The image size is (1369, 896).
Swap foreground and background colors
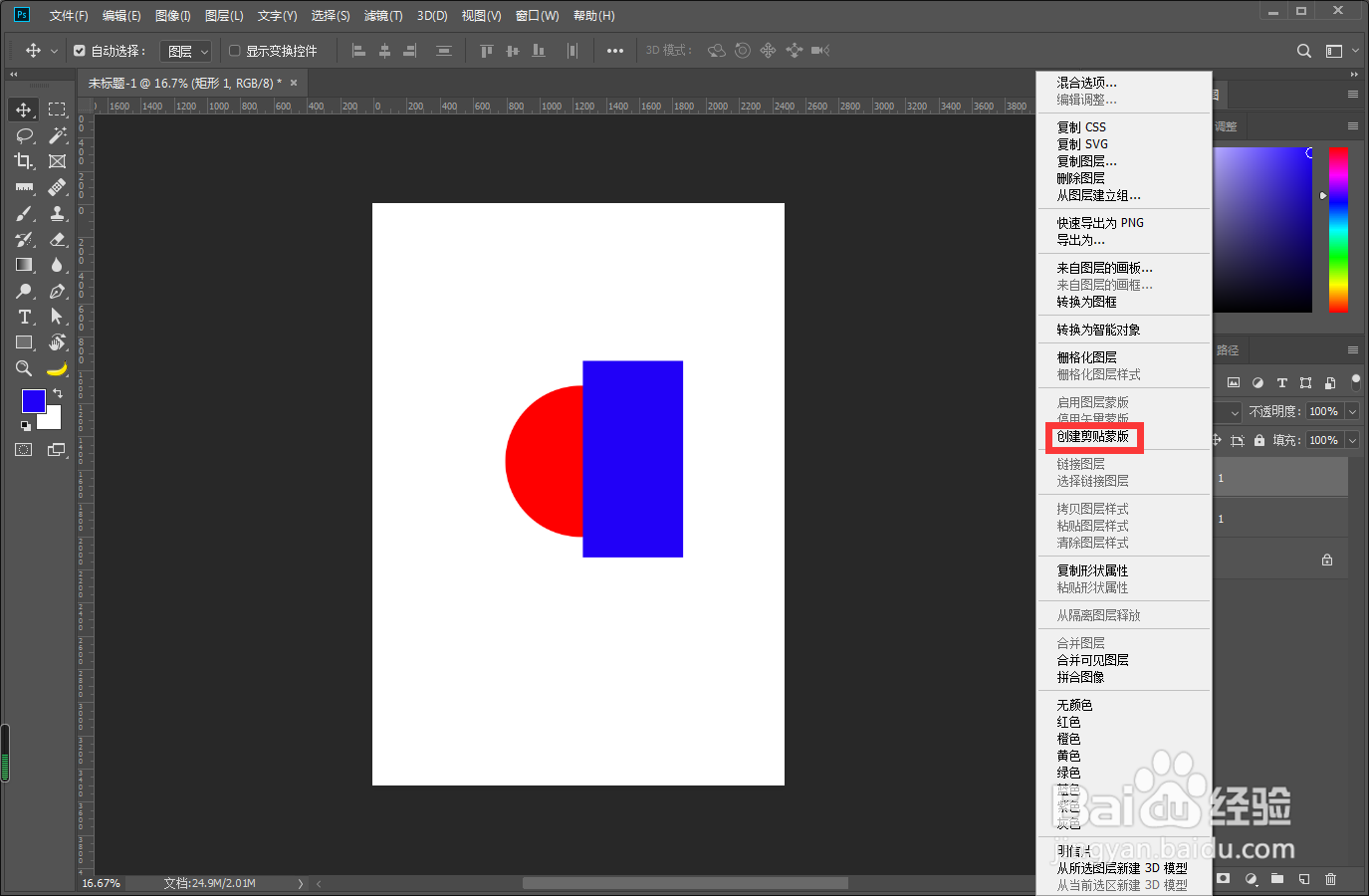pos(58,393)
